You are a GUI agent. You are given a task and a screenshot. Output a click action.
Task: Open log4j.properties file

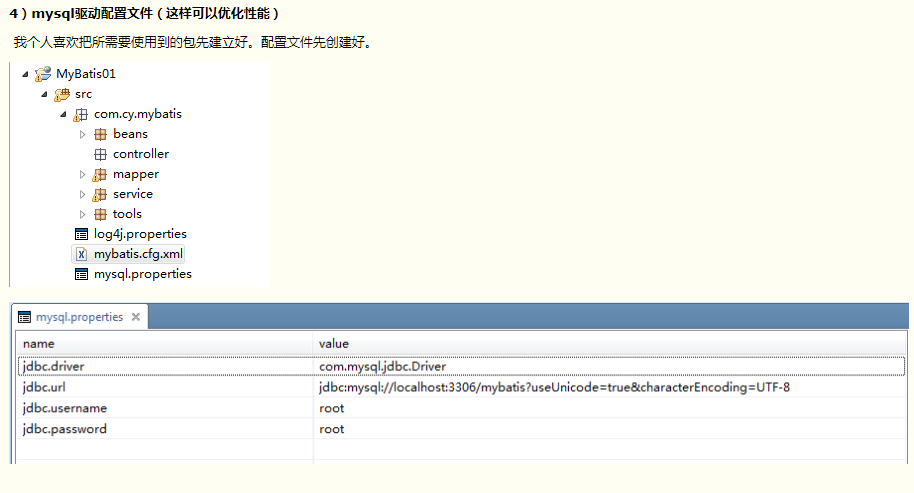(140, 234)
